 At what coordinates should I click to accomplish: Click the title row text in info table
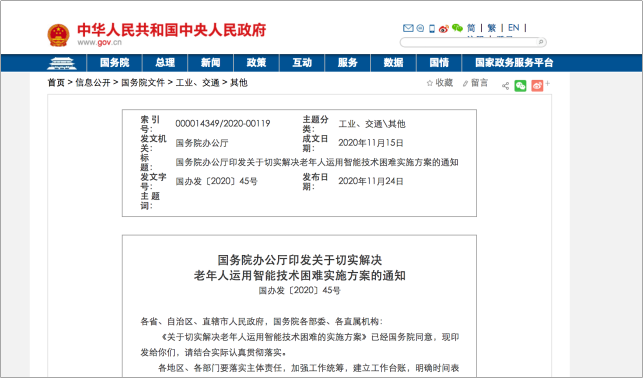click(317, 162)
